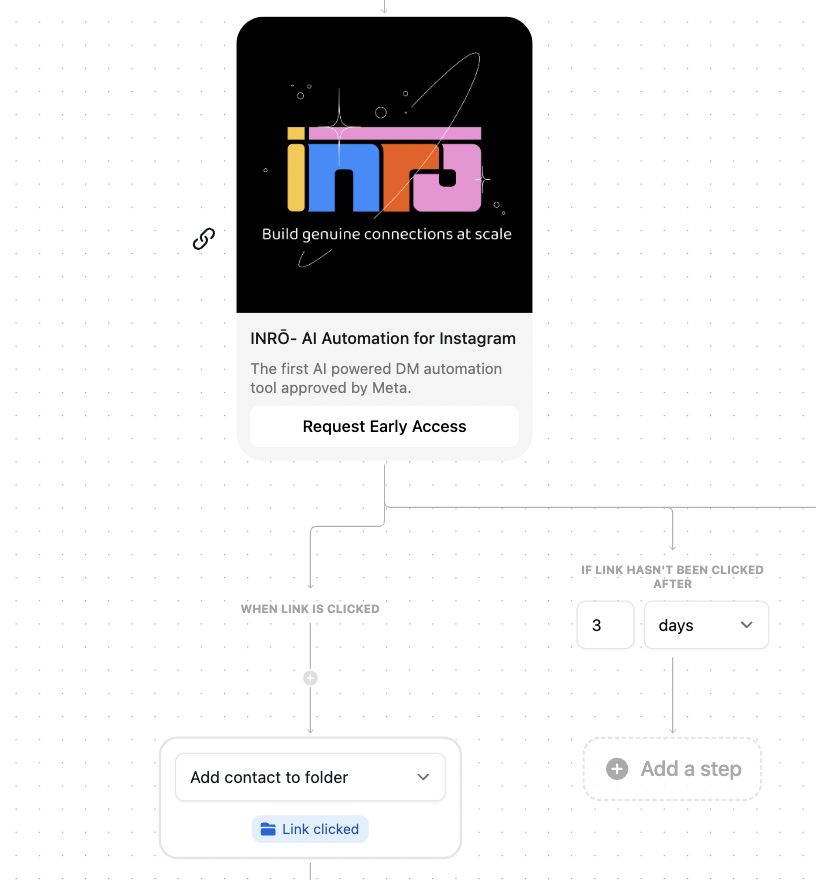Click the plus circle icon in Add a step
This screenshot has height=880, width=816.
coord(617,769)
